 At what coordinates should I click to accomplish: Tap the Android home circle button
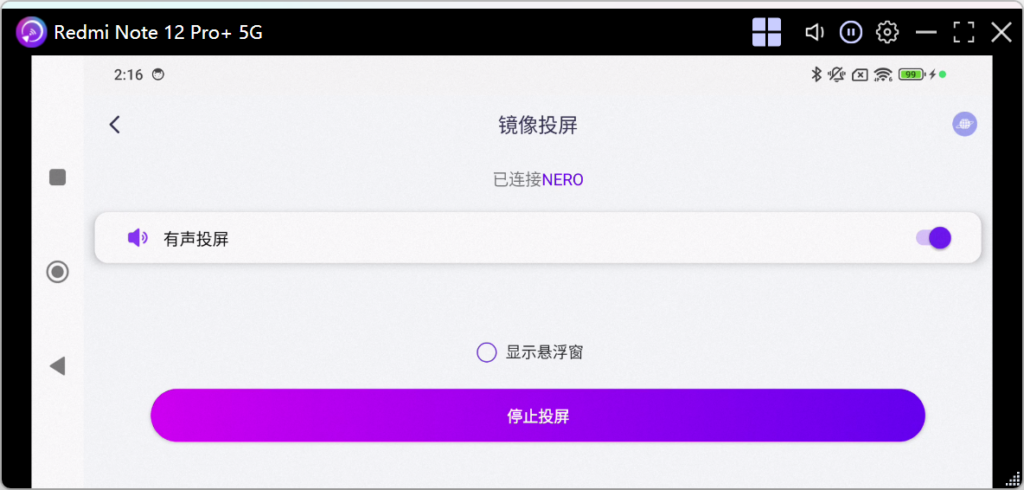tap(58, 271)
